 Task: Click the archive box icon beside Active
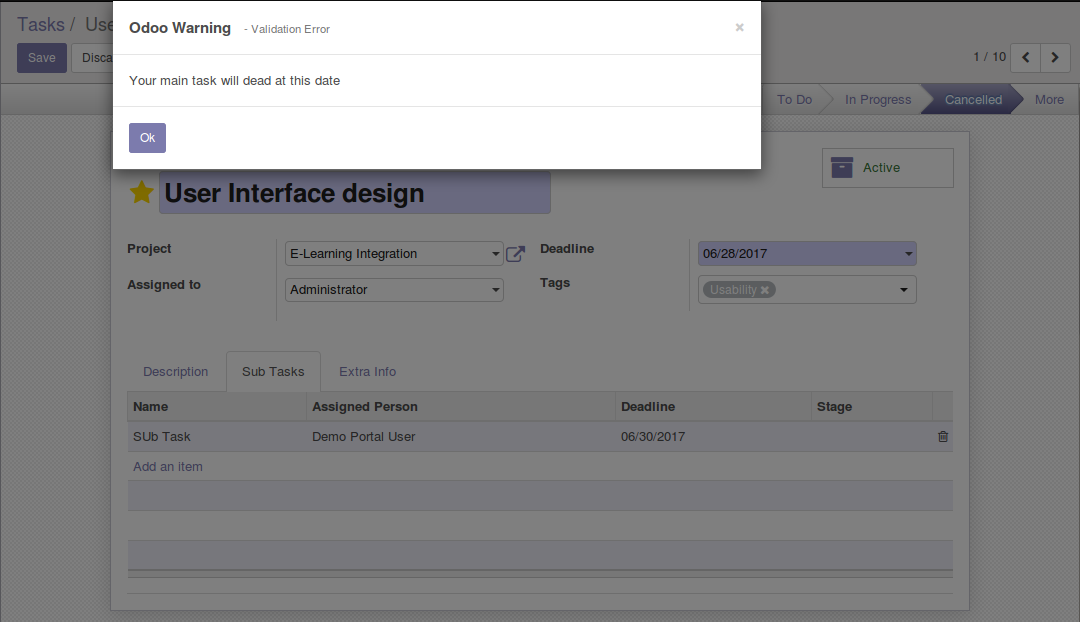[x=842, y=168]
